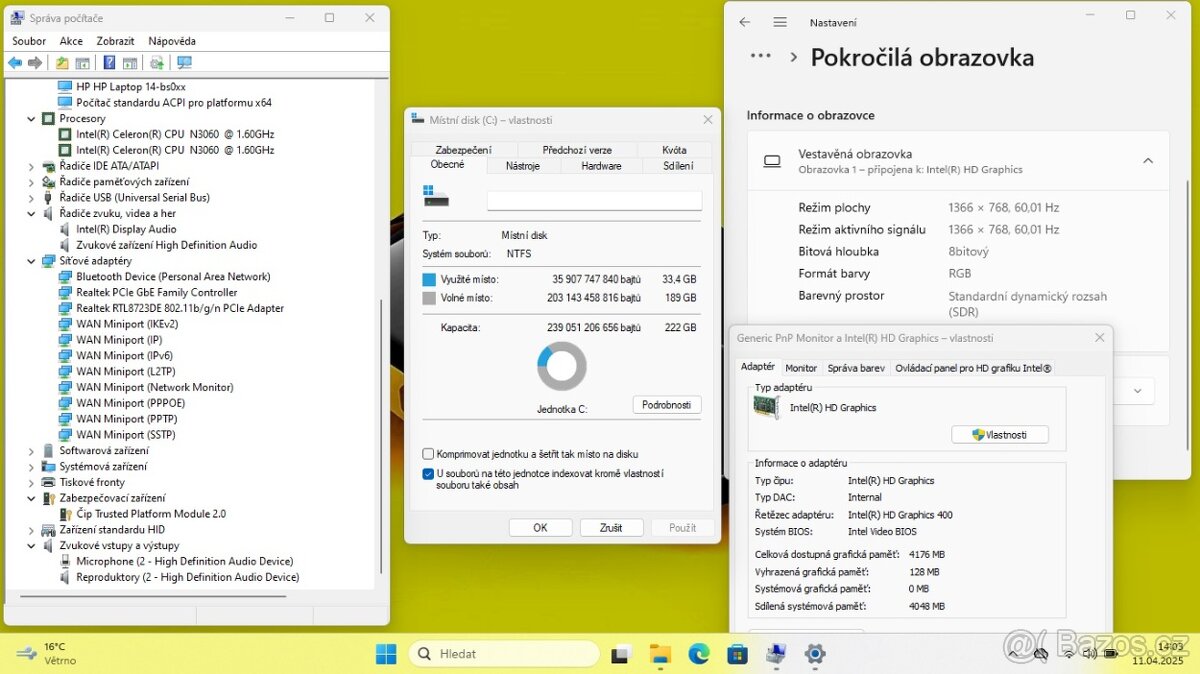
Task: Click Vlastnosti on the Adaptér tab
Action: (x=999, y=434)
